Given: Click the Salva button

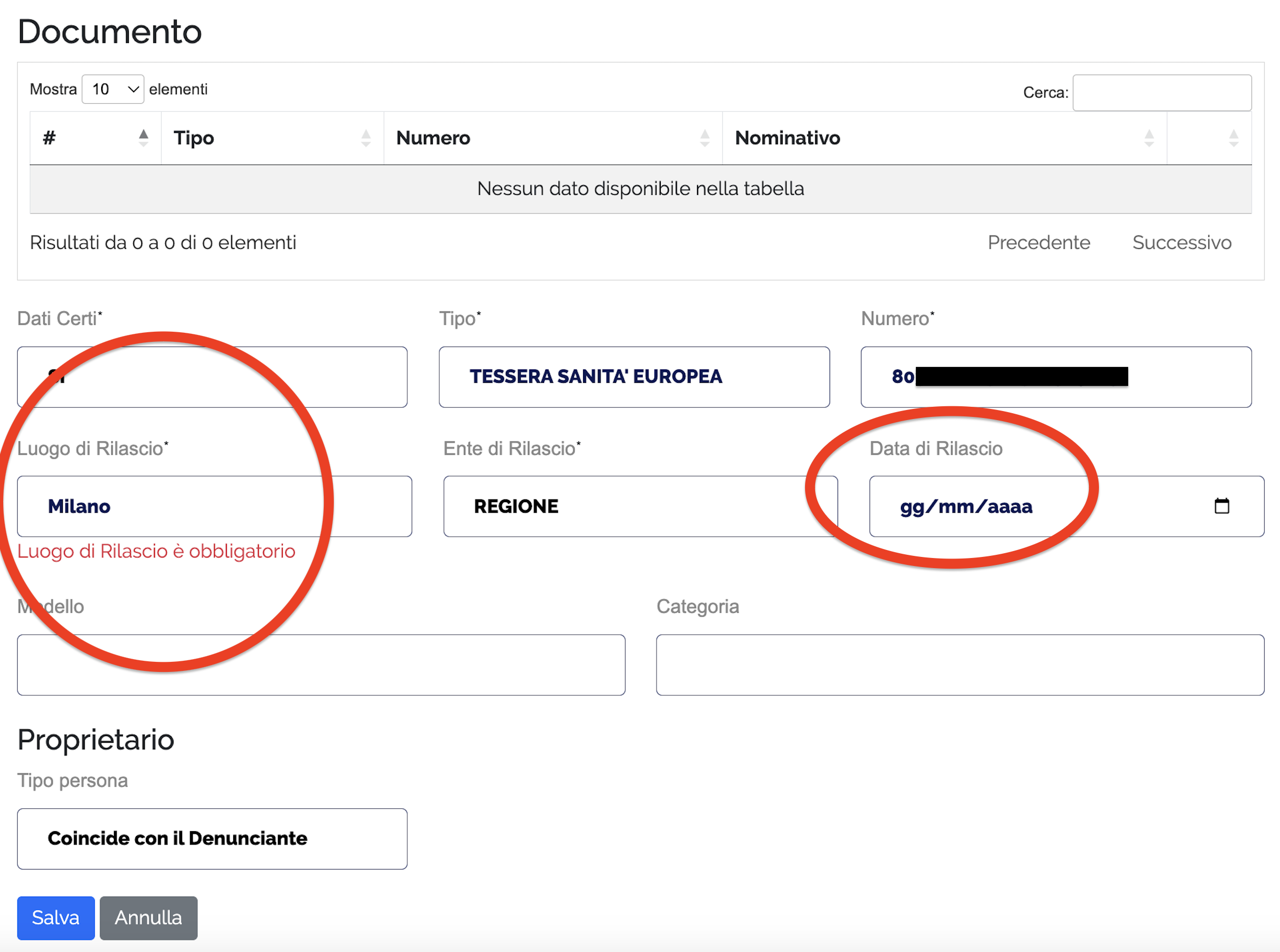Looking at the screenshot, I should click(x=56, y=917).
